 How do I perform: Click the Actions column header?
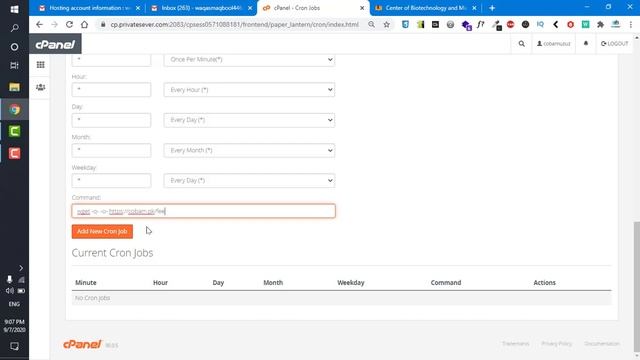(544, 282)
